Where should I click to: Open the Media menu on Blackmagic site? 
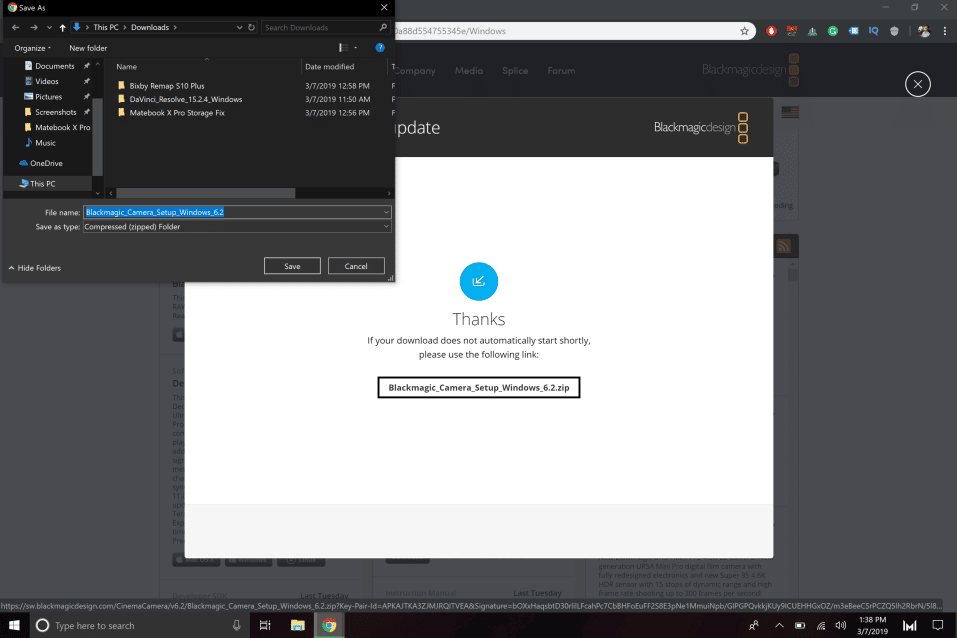click(x=469, y=71)
